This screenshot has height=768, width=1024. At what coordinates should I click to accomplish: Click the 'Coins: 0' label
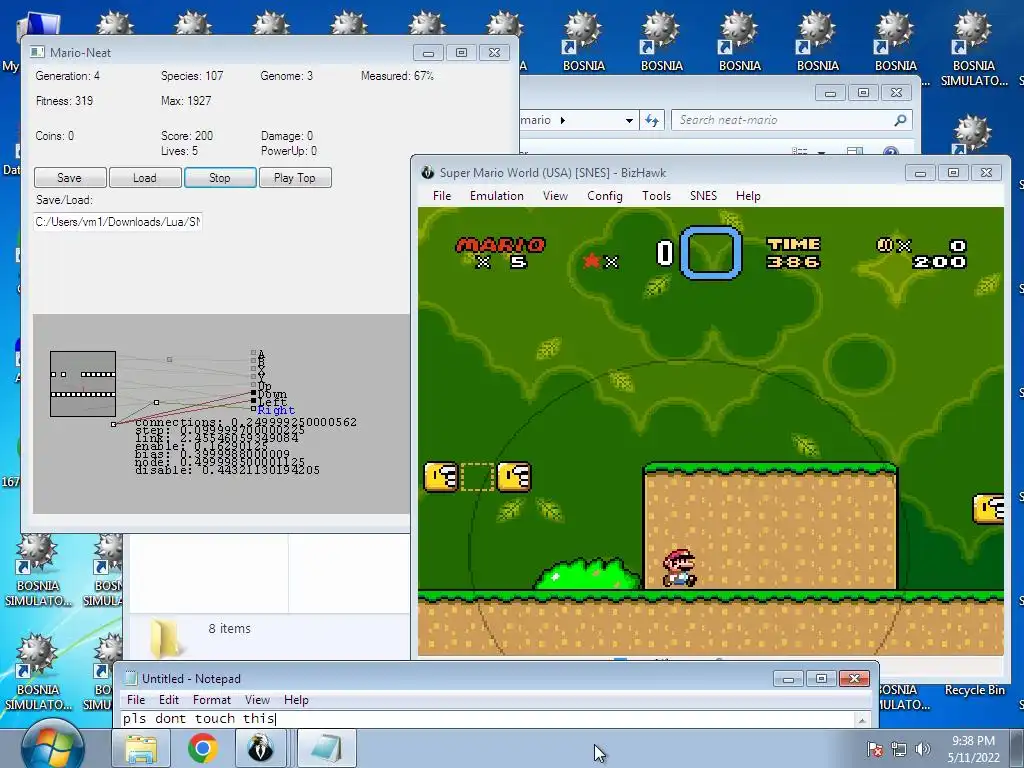click(x=55, y=136)
